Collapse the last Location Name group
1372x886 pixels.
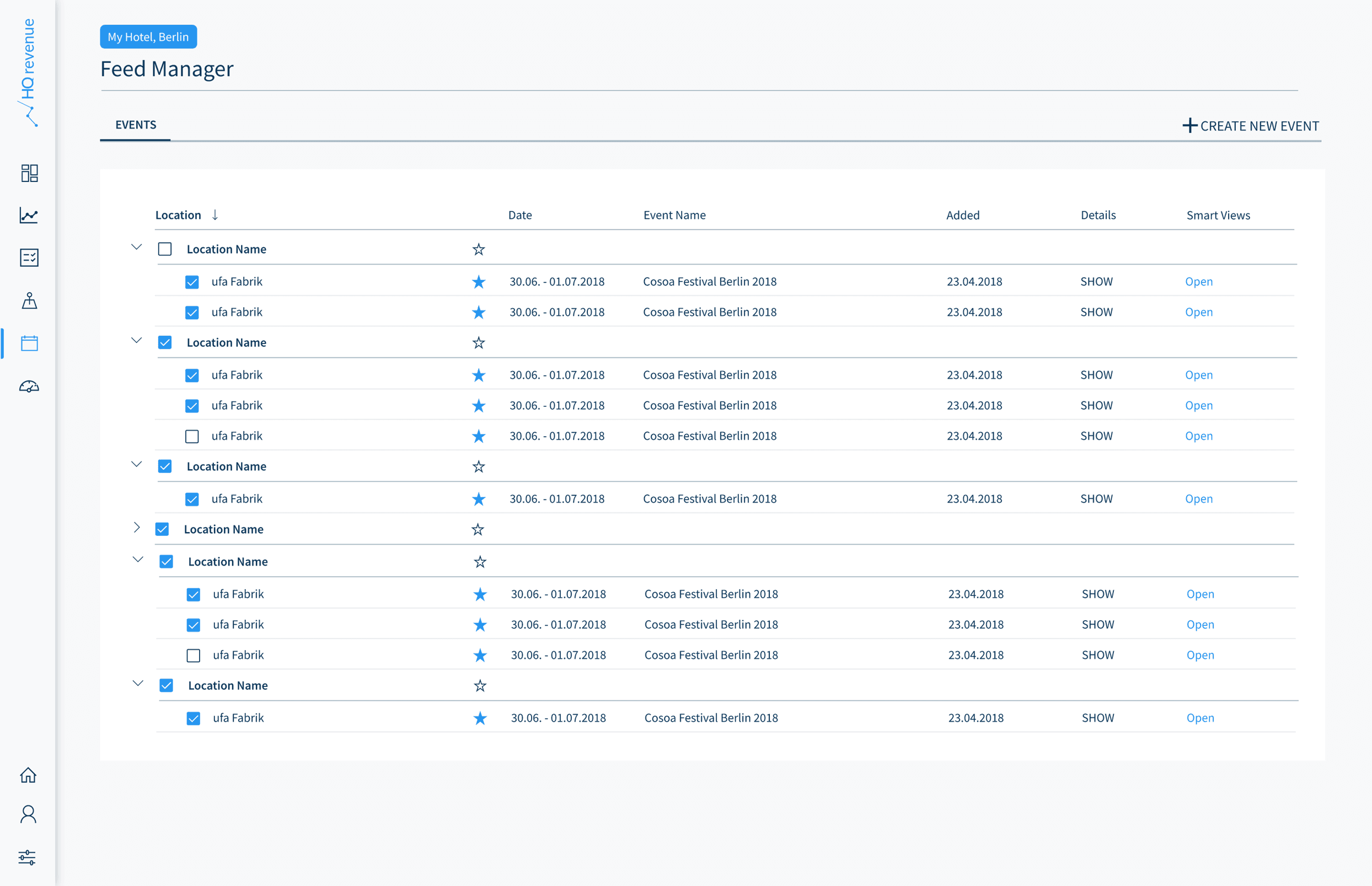[x=137, y=684]
